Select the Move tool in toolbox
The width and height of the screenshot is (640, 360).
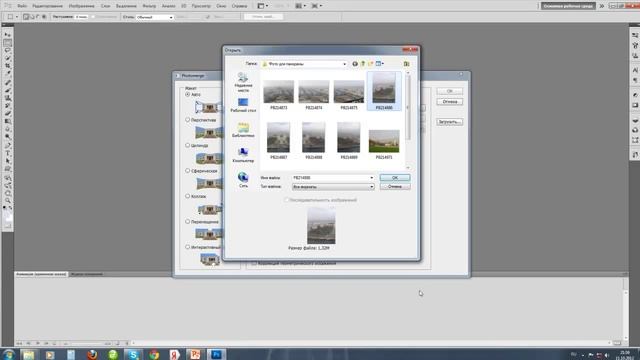coord(8,35)
